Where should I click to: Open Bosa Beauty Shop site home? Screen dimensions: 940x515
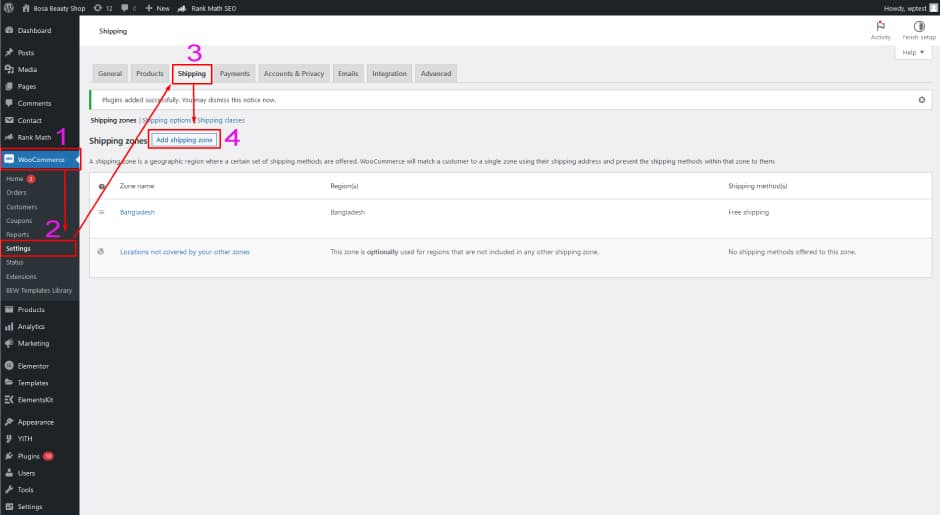click(x=54, y=8)
